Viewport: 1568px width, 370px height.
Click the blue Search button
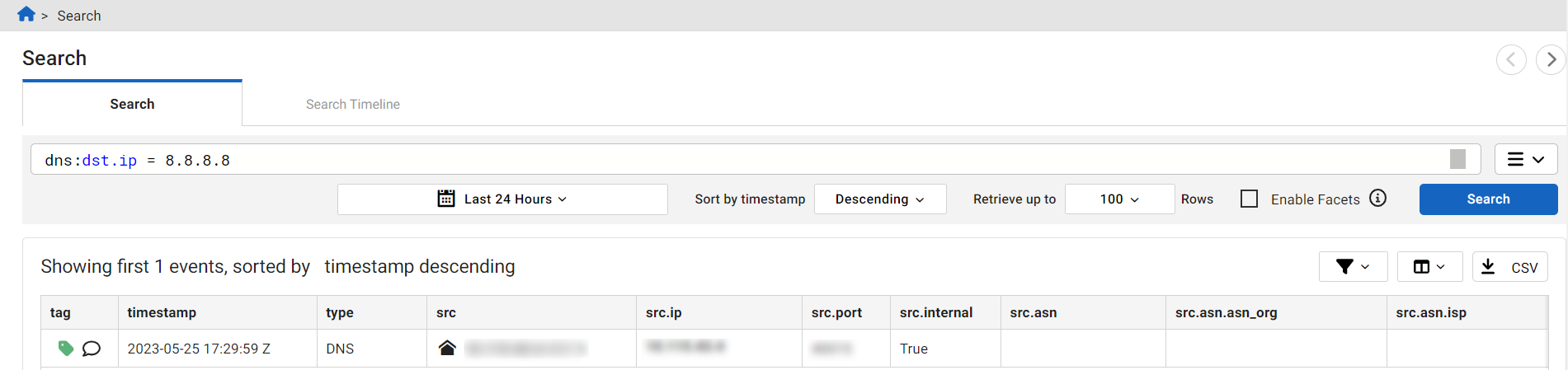point(1488,199)
